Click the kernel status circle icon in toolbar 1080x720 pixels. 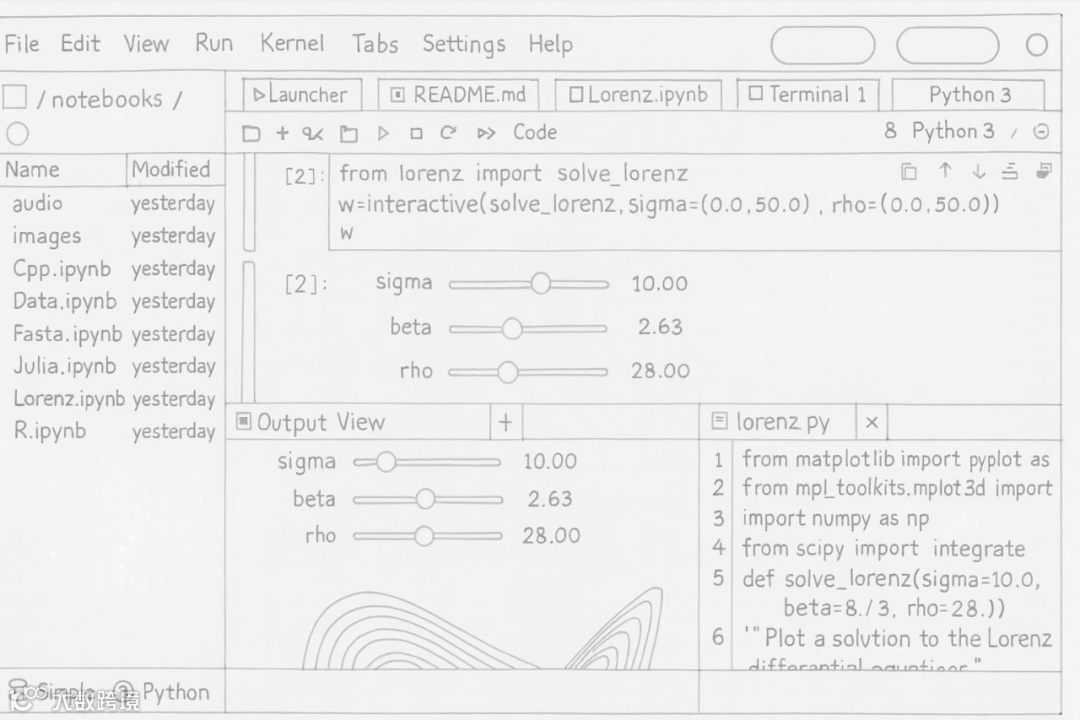click(x=1041, y=132)
